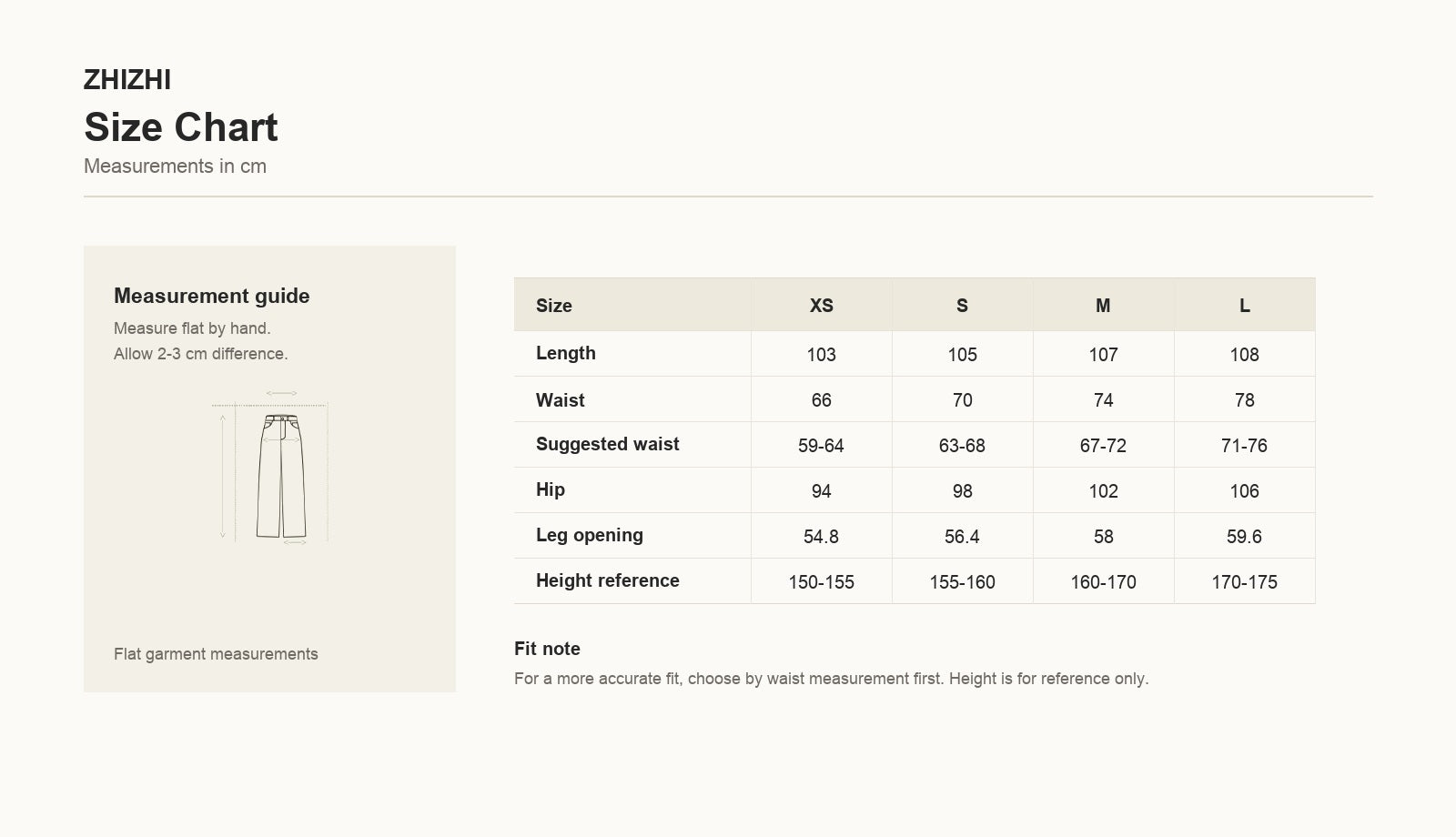The height and width of the screenshot is (837, 1456).
Task: Click the ZHIZHI brand name
Action: point(127,80)
